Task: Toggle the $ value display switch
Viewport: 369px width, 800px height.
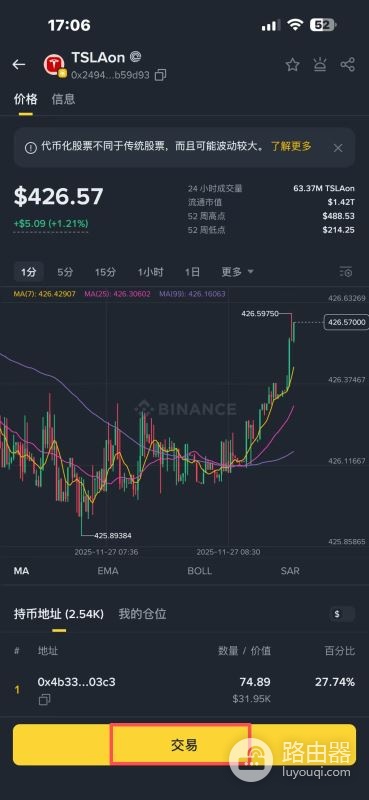Action: 342,614
